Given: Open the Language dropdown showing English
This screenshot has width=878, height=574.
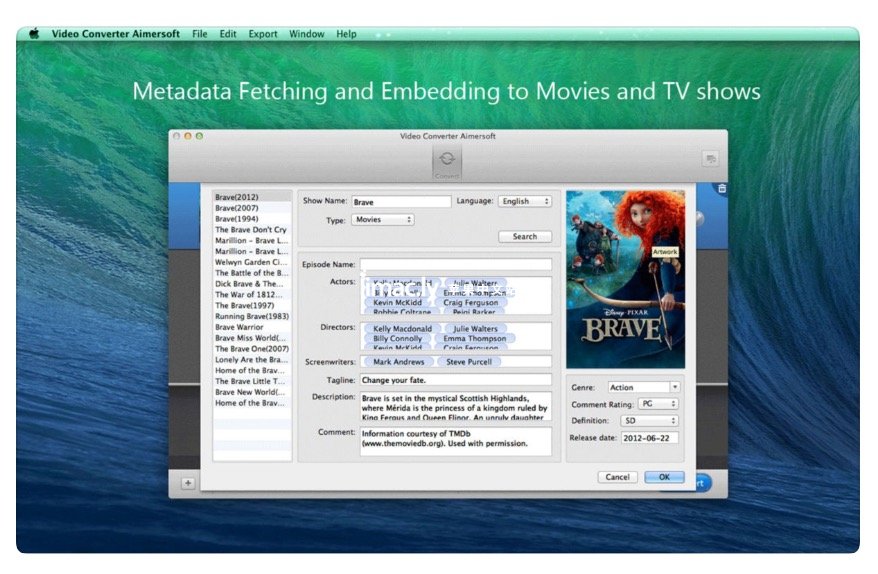Looking at the screenshot, I should pyautogui.click(x=525, y=201).
